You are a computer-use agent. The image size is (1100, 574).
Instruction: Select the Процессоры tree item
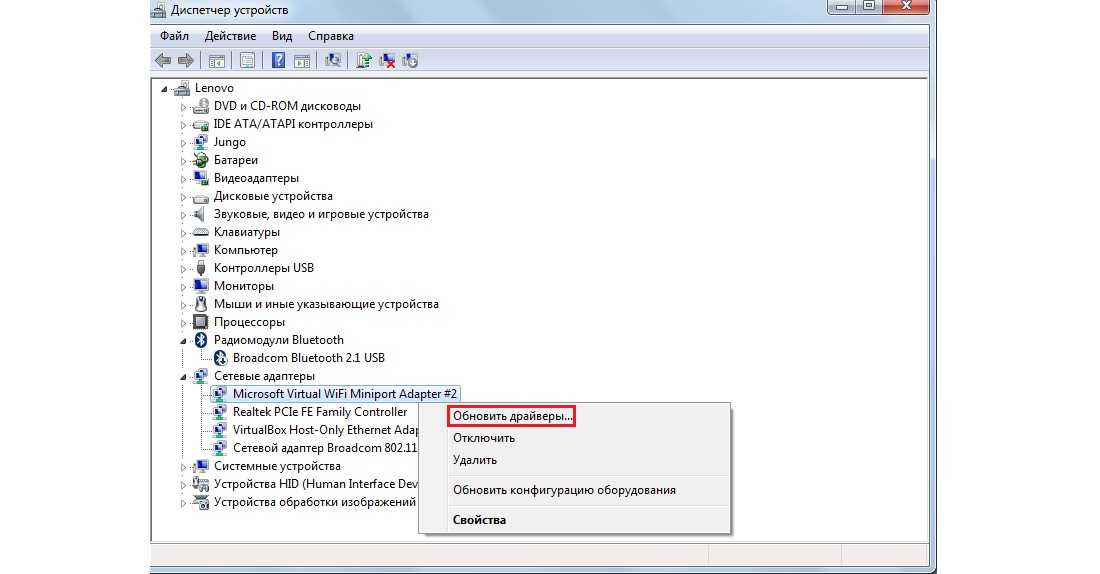(x=249, y=322)
